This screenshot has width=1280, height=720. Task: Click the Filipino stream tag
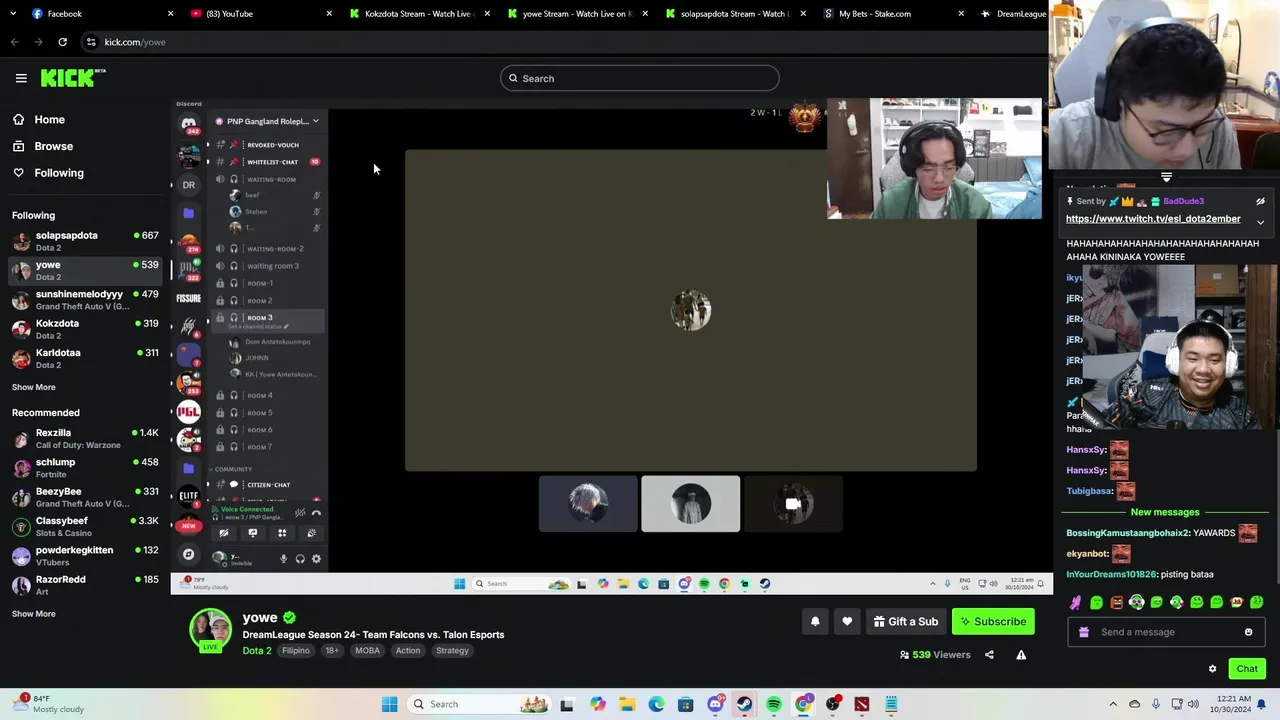coord(296,651)
